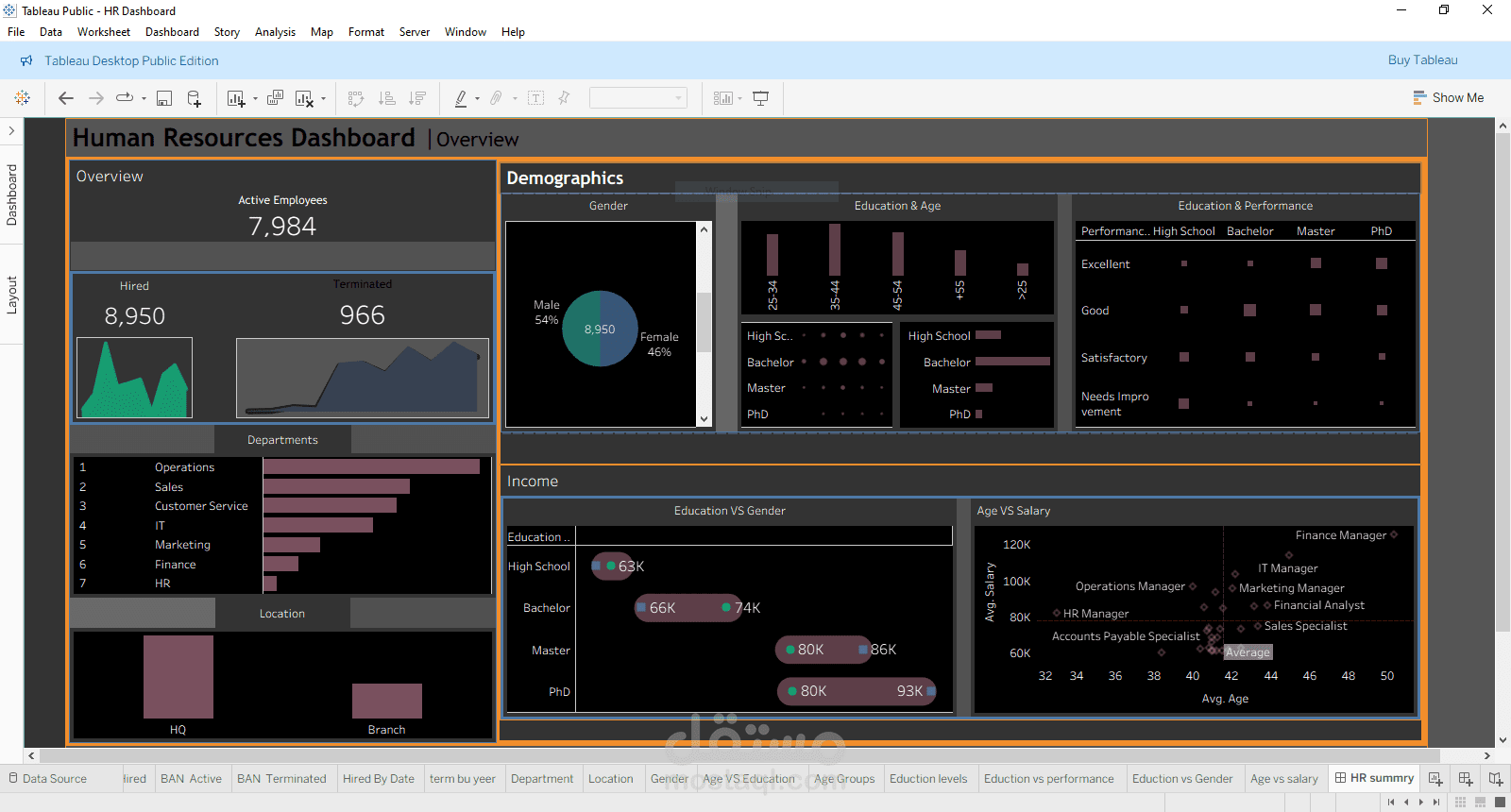Open the Worksheet menu
Screen dimensions: 1511x812
[104, 32]
